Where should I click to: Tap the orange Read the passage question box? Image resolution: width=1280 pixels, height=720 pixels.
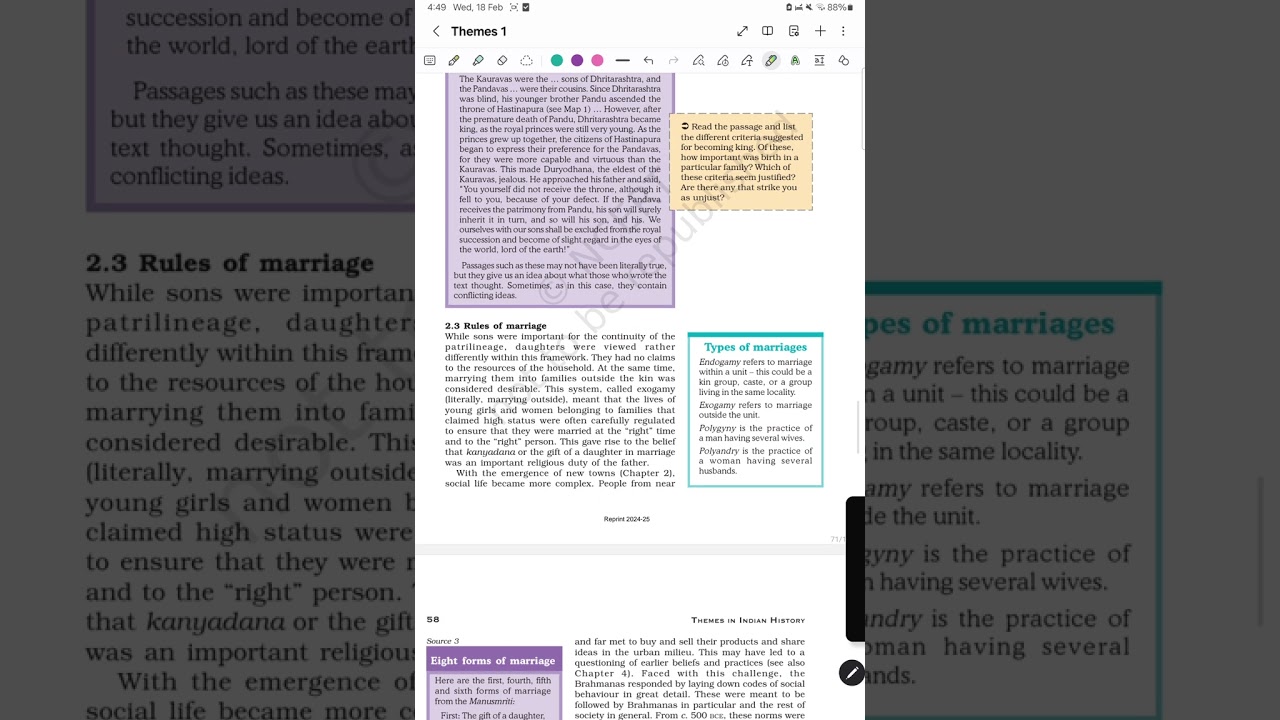coord(741,162)
